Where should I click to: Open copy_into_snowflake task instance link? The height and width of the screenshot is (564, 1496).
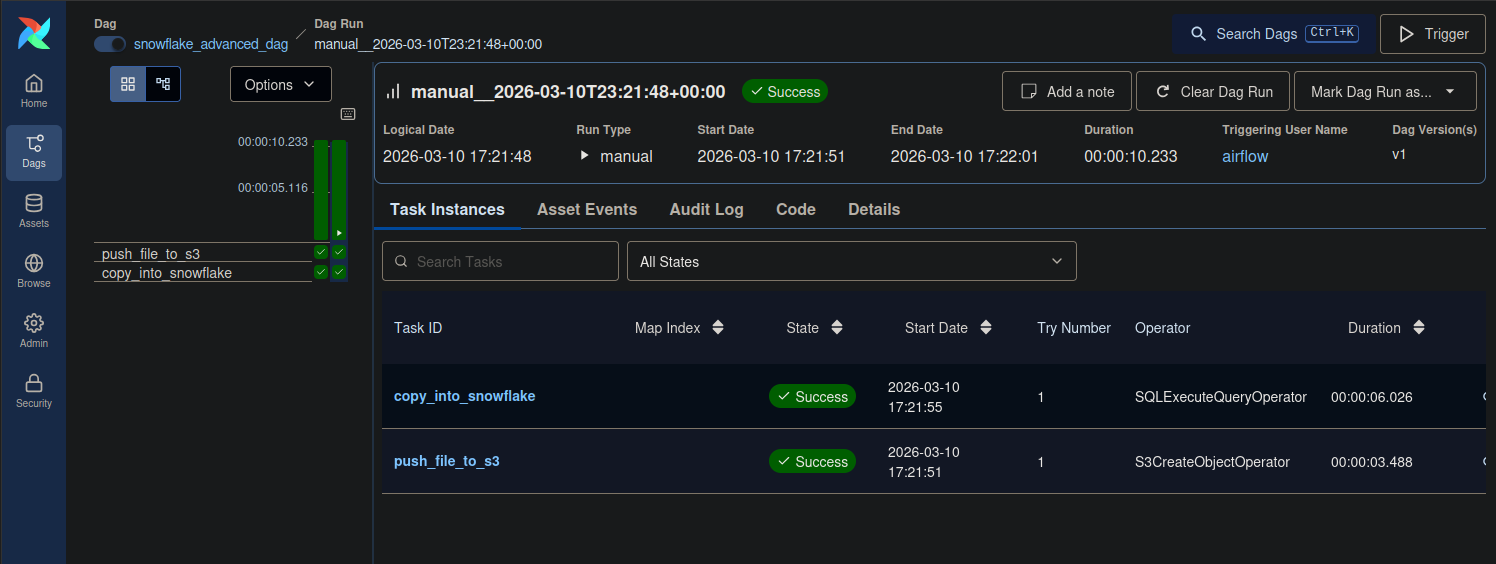pos(465,396)
